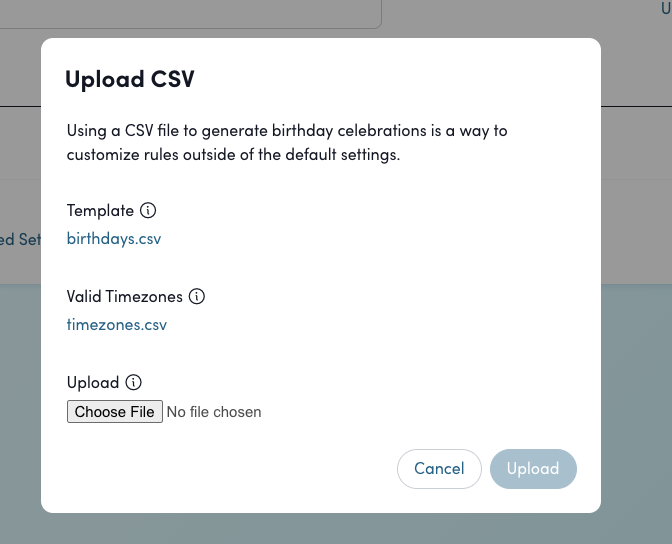Click the dimmed divider line left of the dialog

[x=20, y=105]
